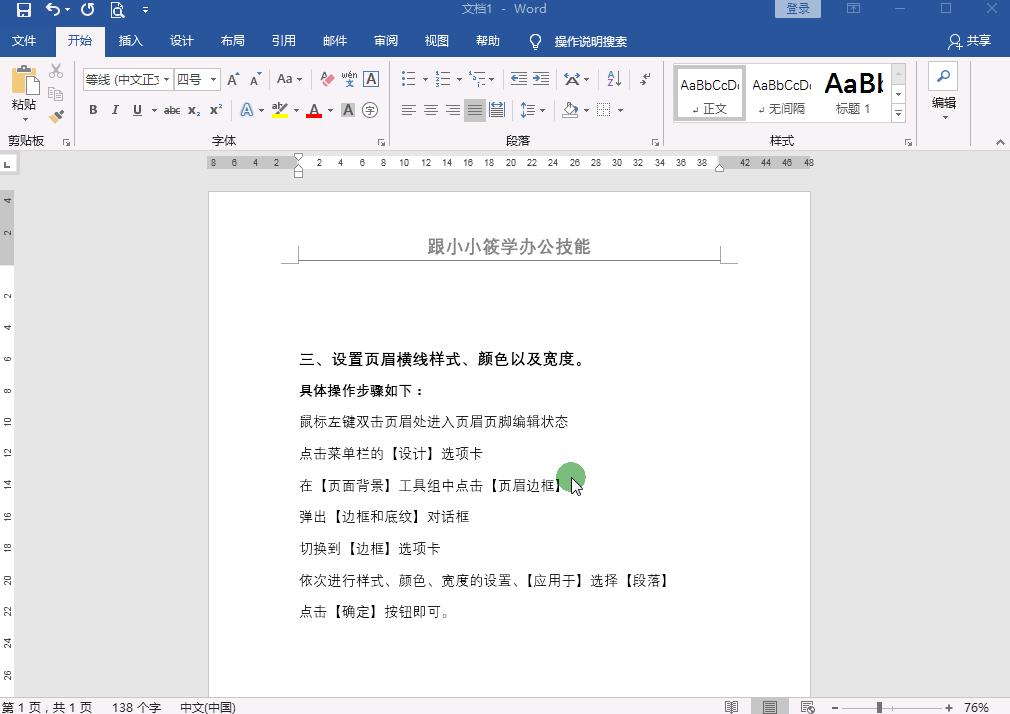Viewport: 1010px width, 714px height.
Task: Click the Cut scissors icon
Action: (54, 70)
